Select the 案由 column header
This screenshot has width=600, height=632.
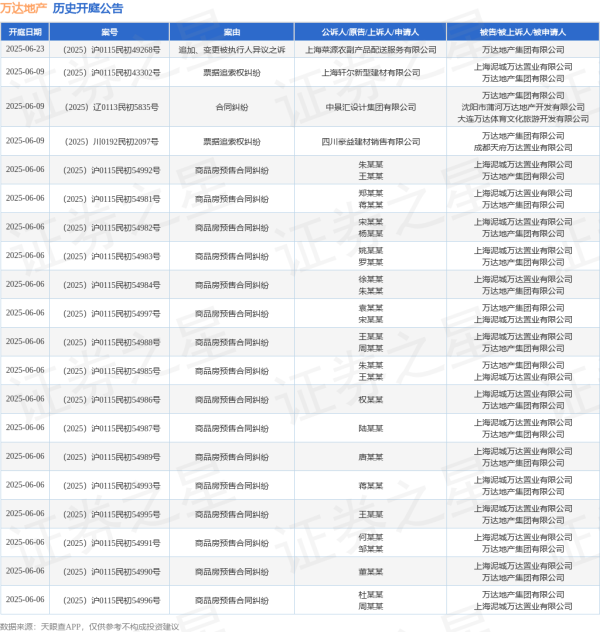point(232,32)
